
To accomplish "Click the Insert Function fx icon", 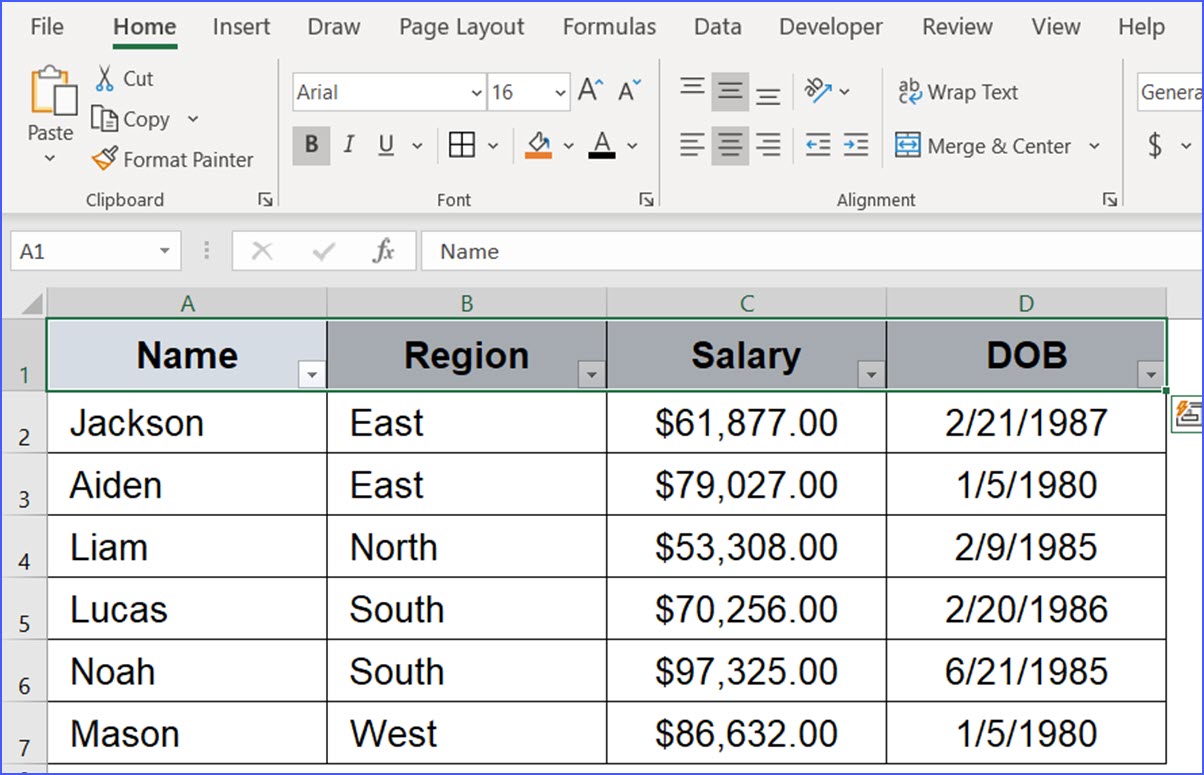I will click(383, 252).
